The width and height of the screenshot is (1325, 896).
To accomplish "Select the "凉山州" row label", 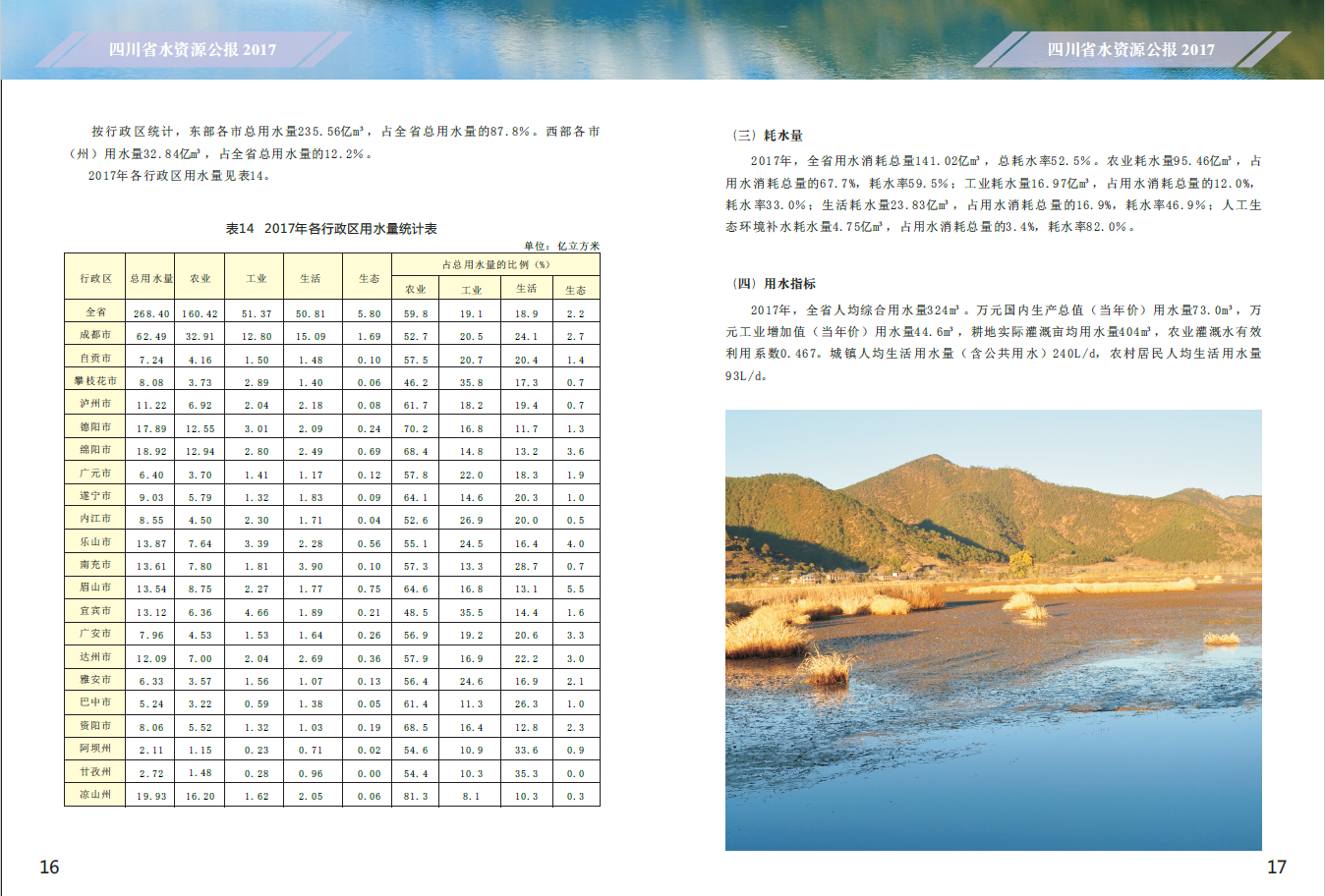I will (x=95, y=795).
